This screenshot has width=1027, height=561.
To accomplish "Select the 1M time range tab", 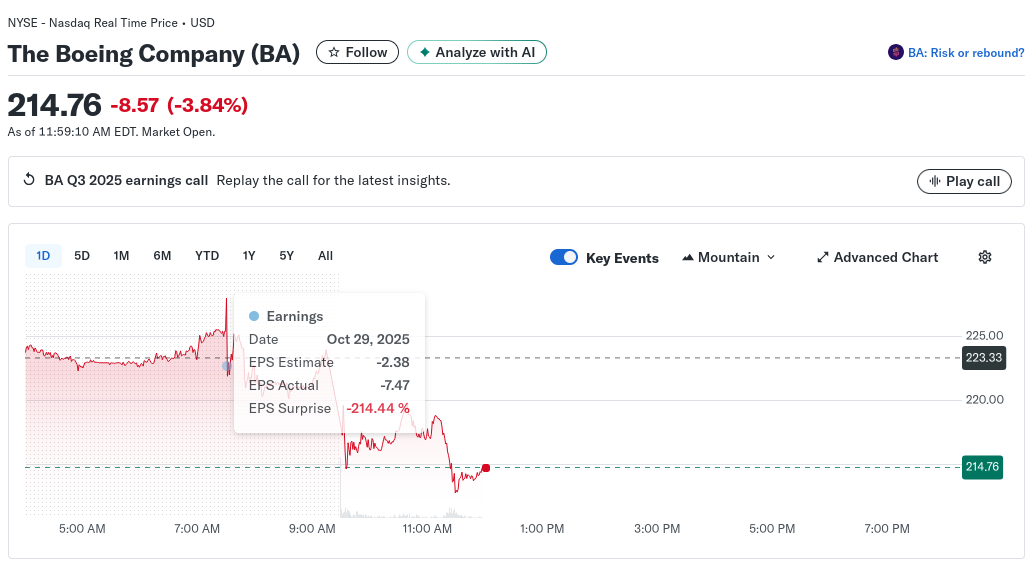I will pos(121,256).
